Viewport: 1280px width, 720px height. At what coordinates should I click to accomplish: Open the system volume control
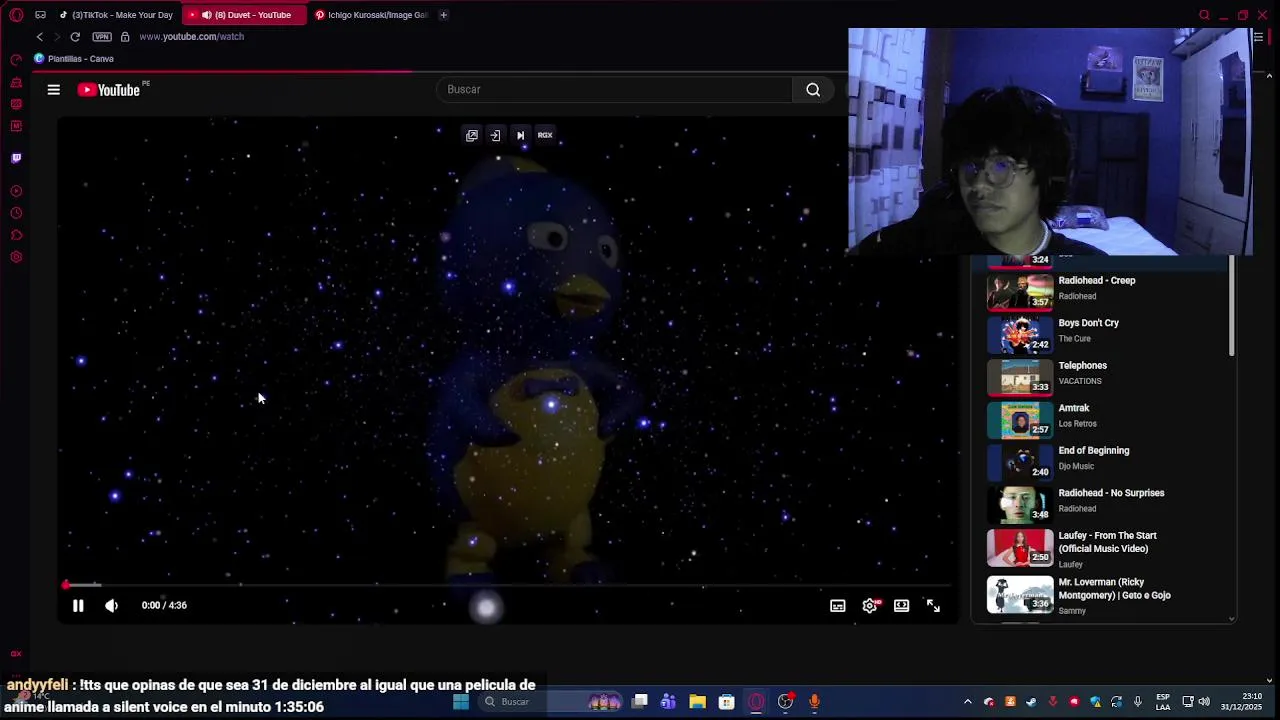click(x=1204, y=702)
